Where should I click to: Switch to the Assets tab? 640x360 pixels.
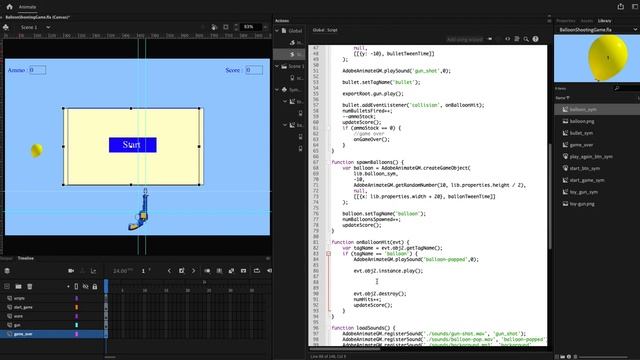(x=587, y=20)
